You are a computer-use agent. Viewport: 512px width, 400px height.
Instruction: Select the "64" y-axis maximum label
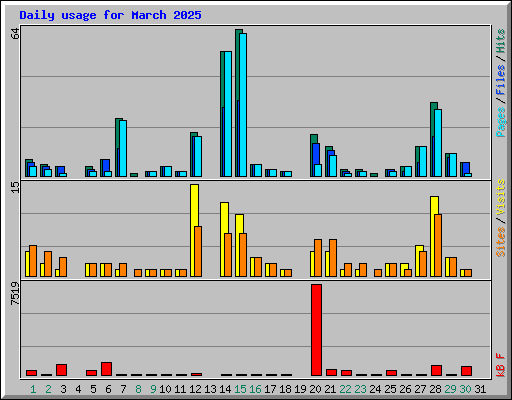coord(15,34)
